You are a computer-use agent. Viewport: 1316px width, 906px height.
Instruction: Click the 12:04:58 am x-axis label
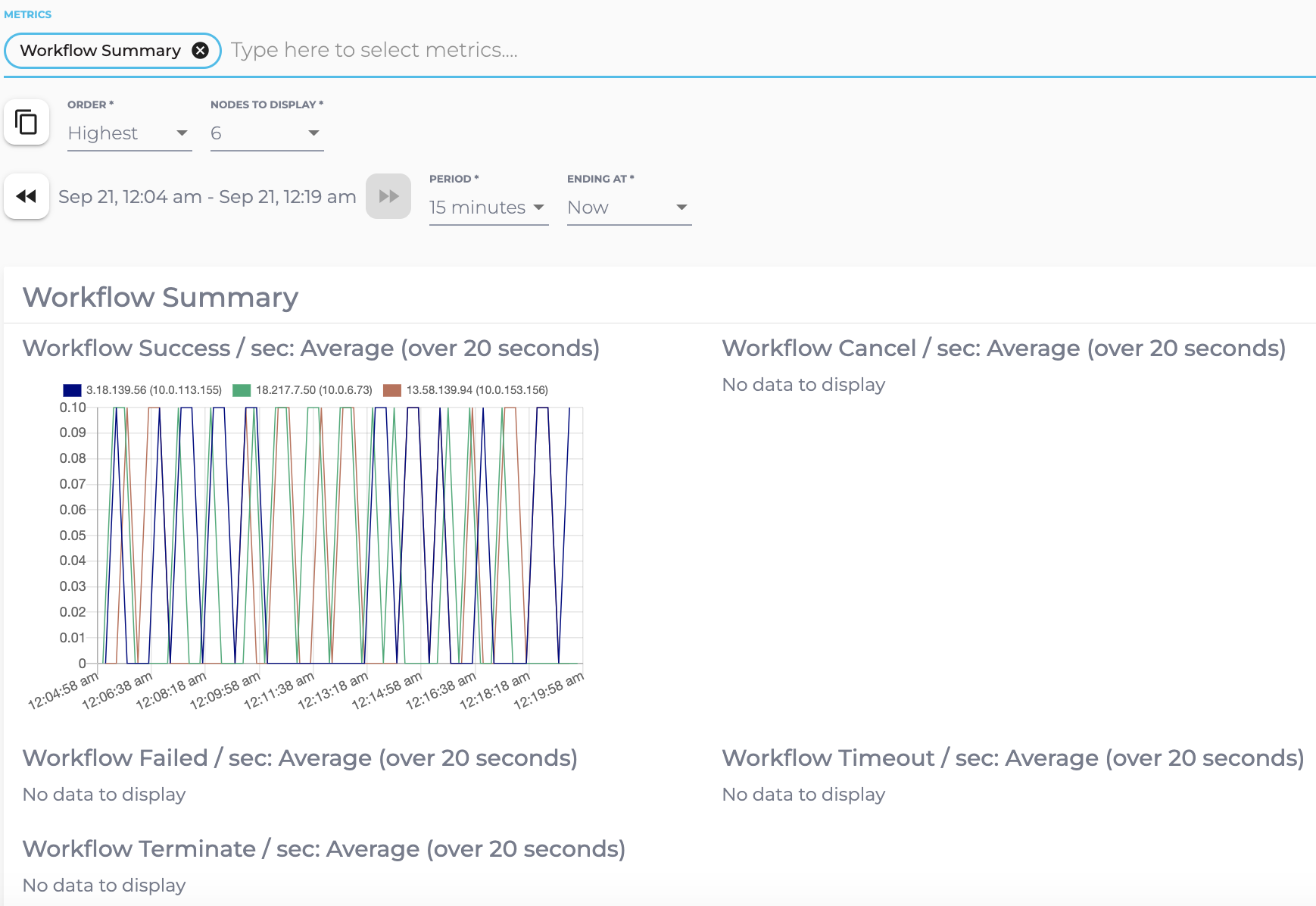pyautogui.click(x=64, y=690)
